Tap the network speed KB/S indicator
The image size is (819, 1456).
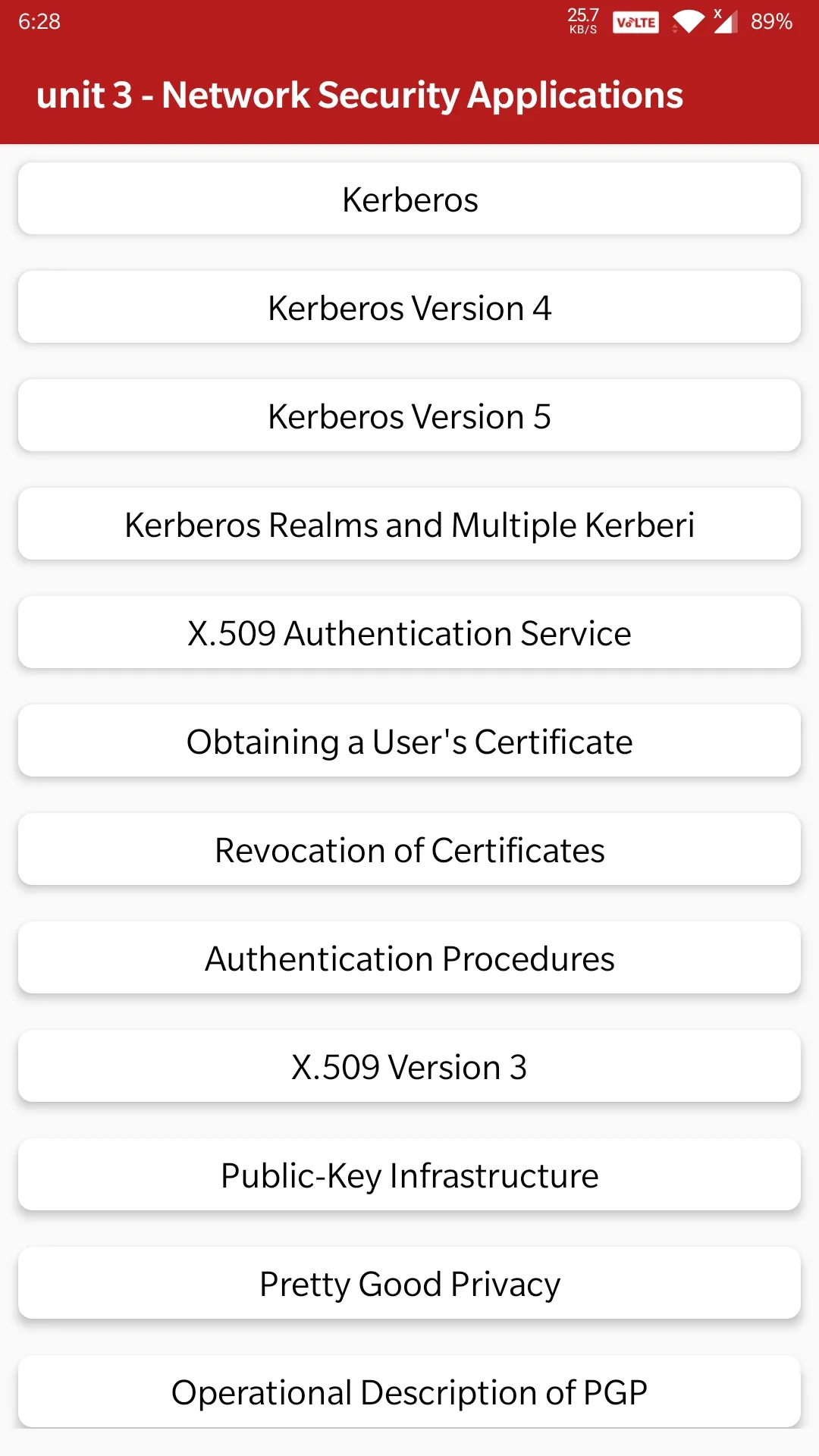[x=583, y=21]
